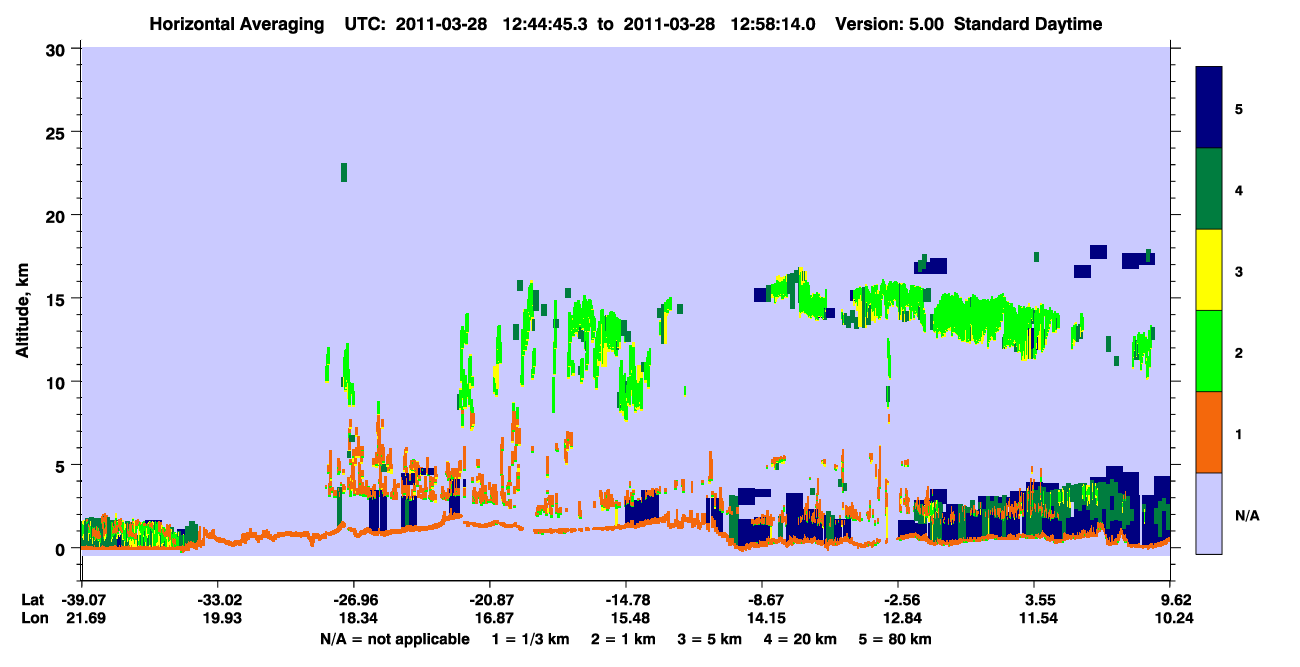Click the isolated green feature near 22.5 km altitude
This screenshot has width=1300, height=667.
(x=344, y=172)
